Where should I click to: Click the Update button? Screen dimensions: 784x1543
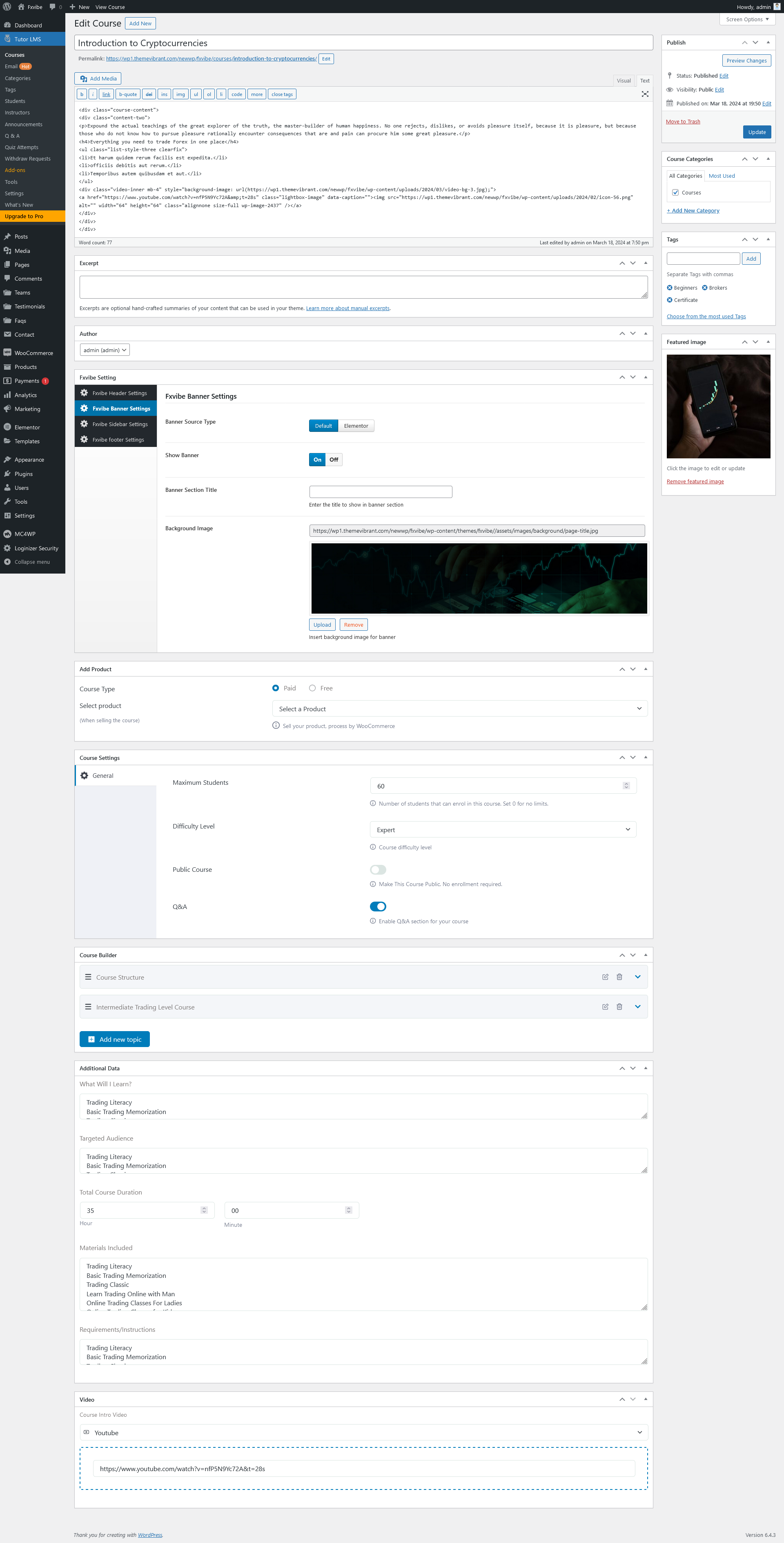[x=757, y=132]
